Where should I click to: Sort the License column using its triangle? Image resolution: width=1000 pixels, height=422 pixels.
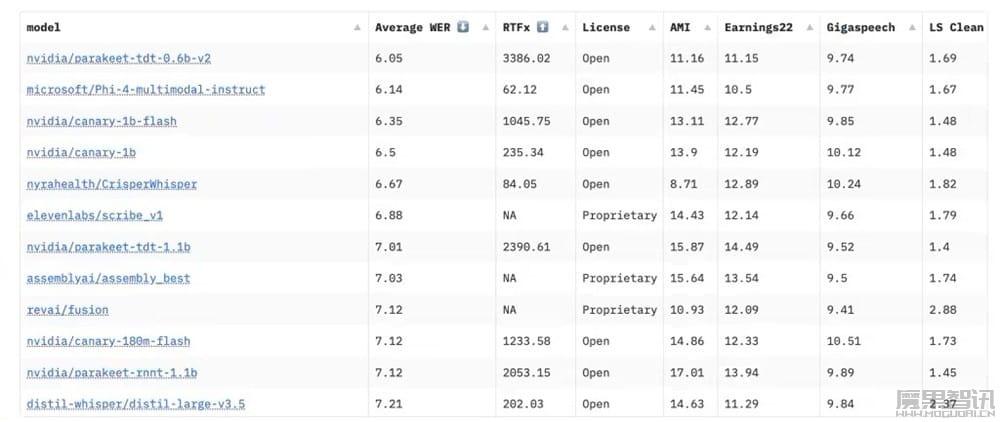[652, 27]
